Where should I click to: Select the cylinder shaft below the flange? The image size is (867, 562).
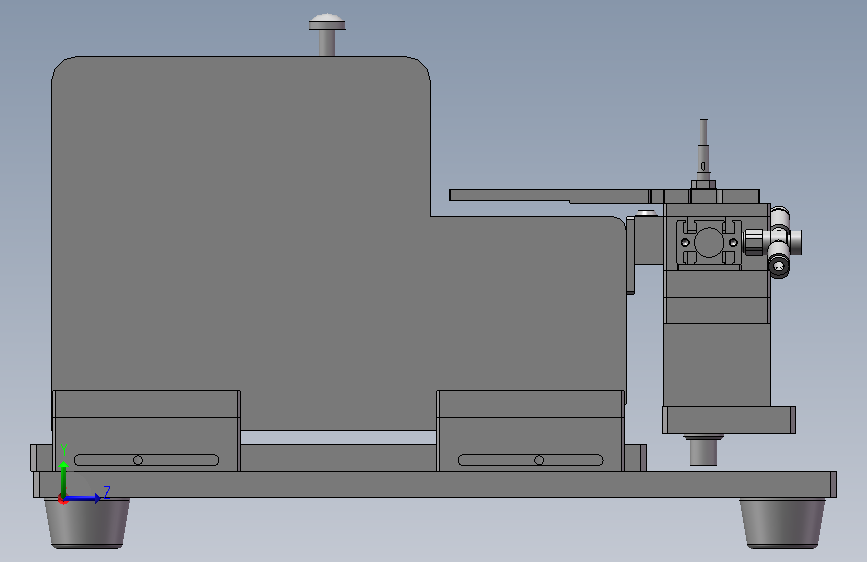[703, 450]
